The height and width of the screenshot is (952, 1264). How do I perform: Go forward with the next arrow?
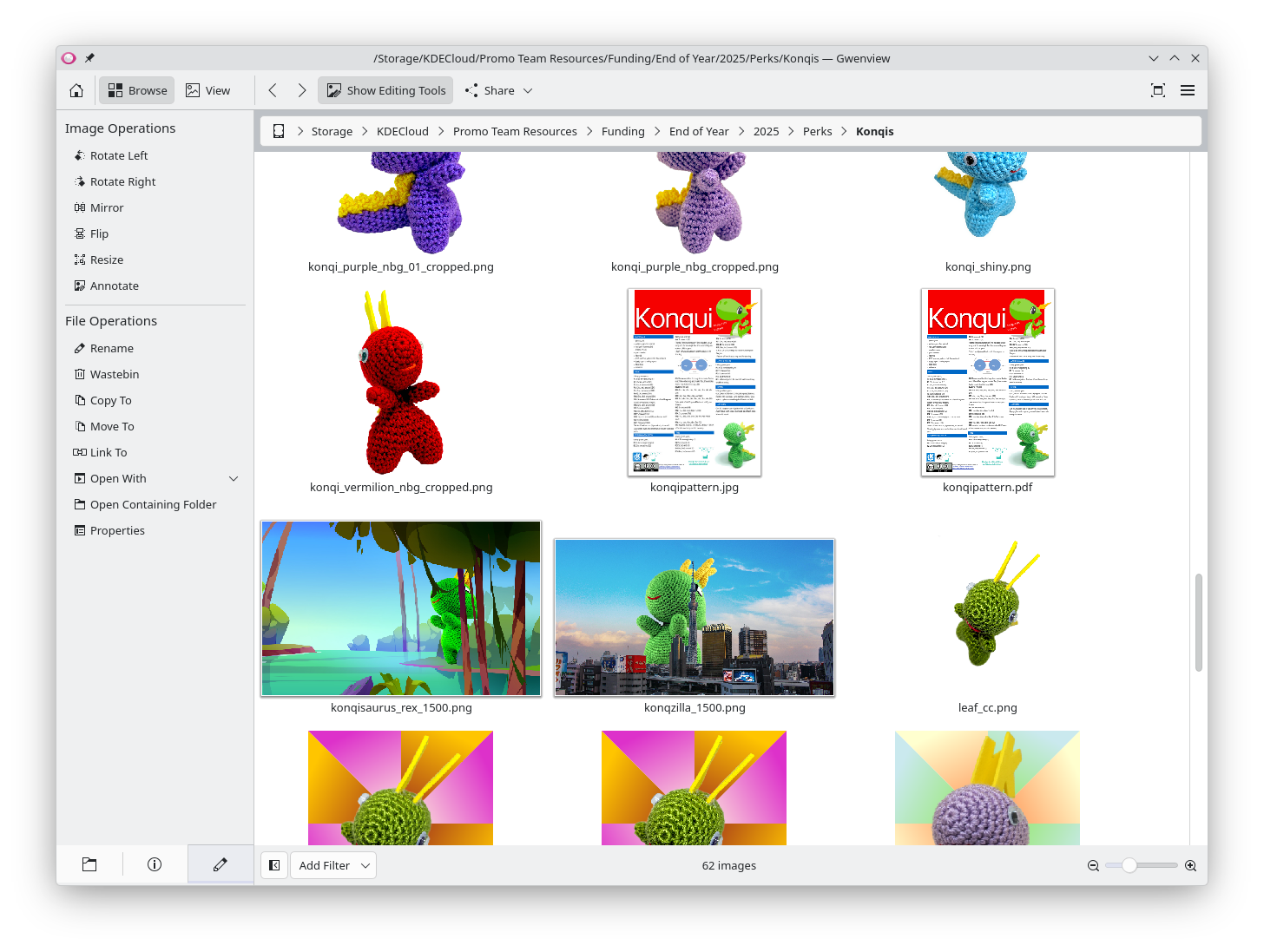pyautogui.click(x=302, y=90)
